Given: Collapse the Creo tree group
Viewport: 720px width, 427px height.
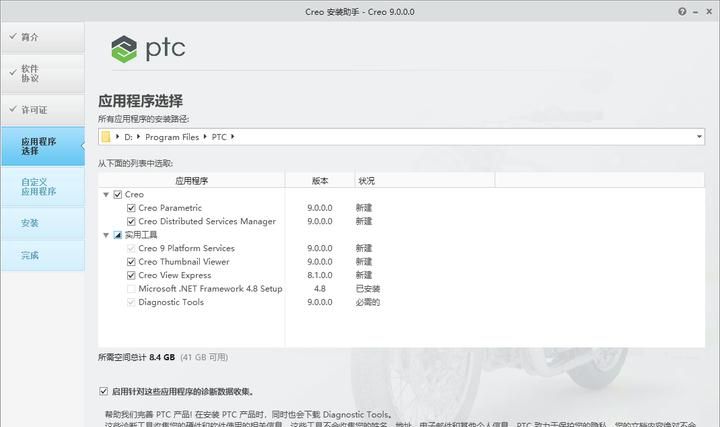Looking at the screenshot, I should [106, 195].
